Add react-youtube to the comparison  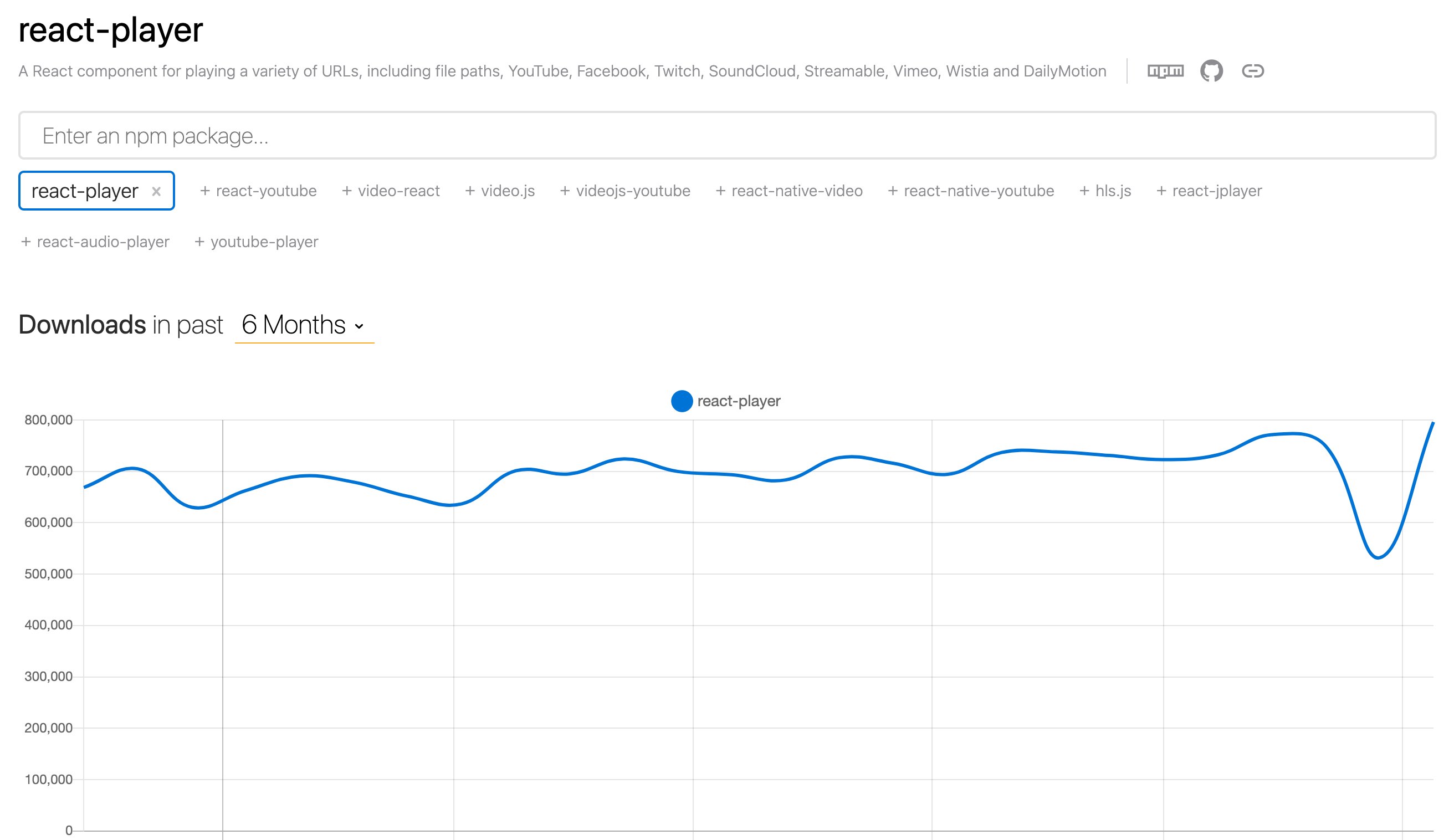258,191
